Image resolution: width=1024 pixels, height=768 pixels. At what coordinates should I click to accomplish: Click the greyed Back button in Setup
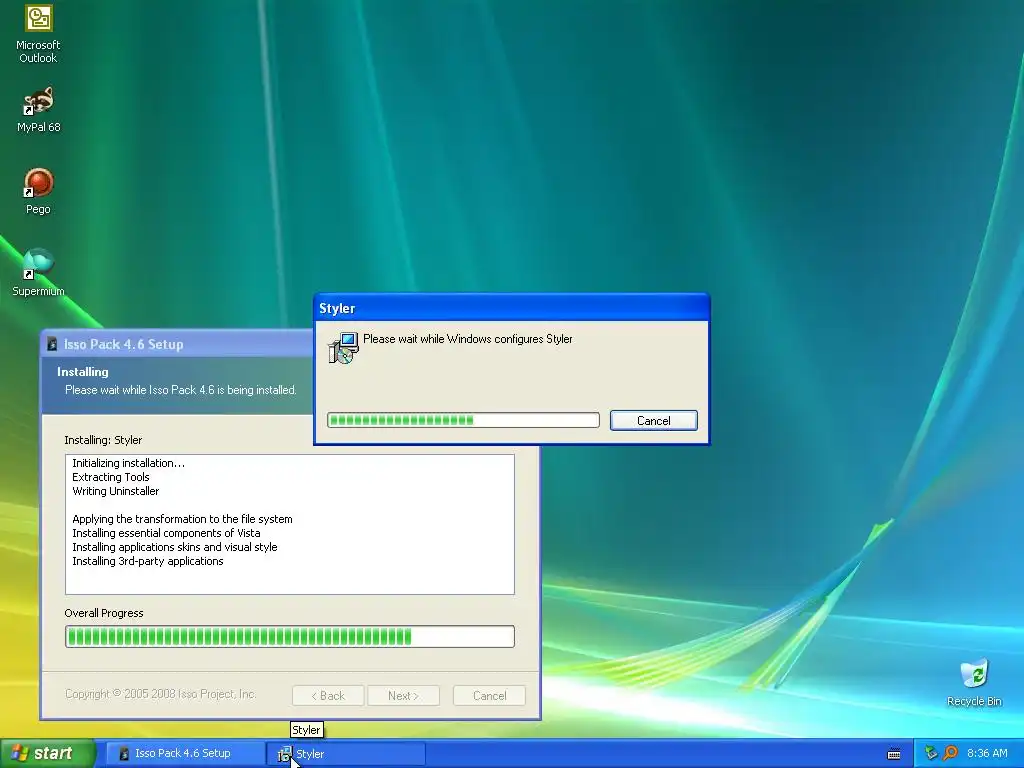(x=328, y=696)
